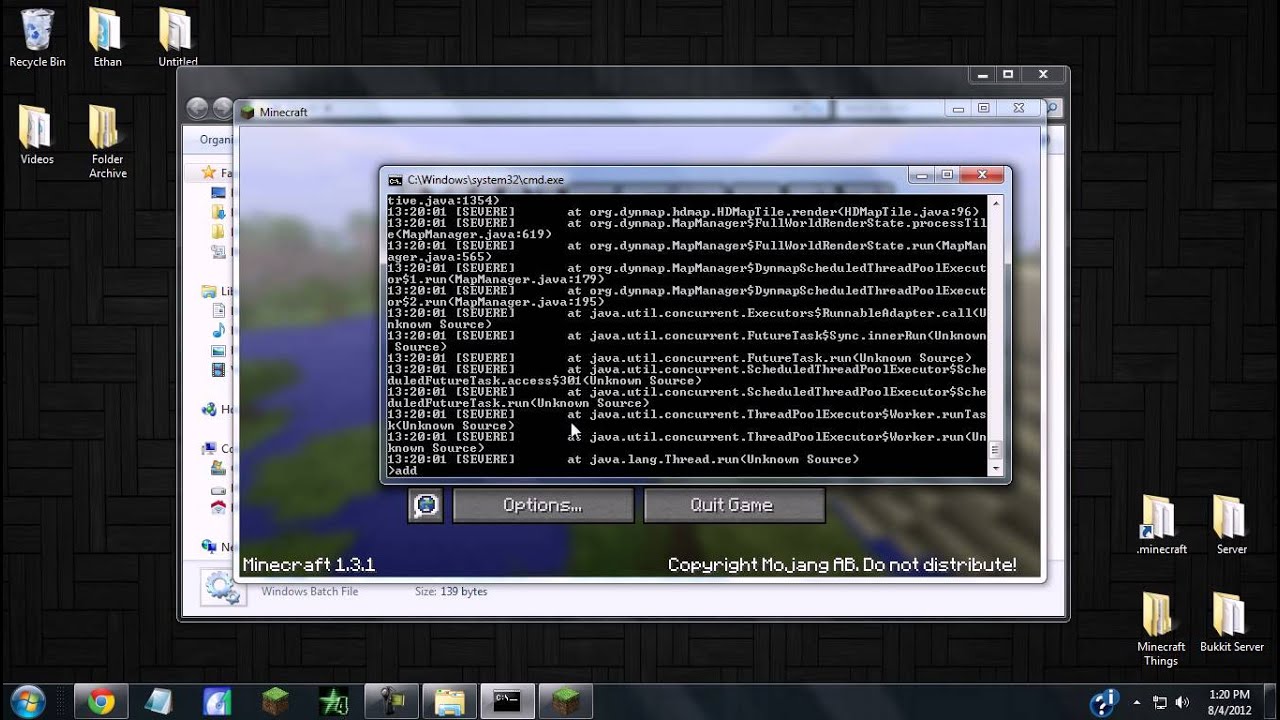The image size is (1280, 720).
Task: Select the Favorites star in Explorer sidebar
Action: [209, 172]
